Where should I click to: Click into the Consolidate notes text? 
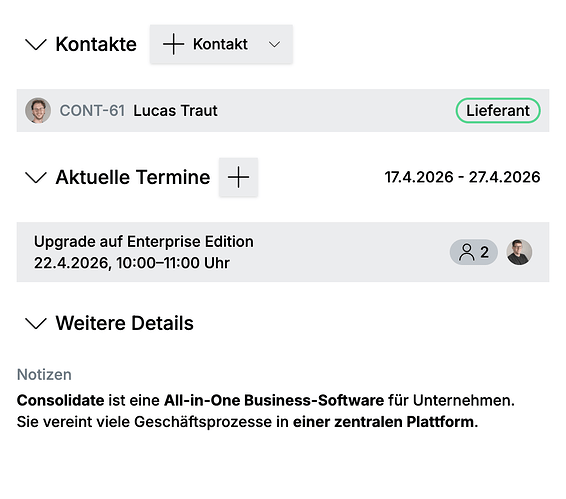[x=266, y=411]
